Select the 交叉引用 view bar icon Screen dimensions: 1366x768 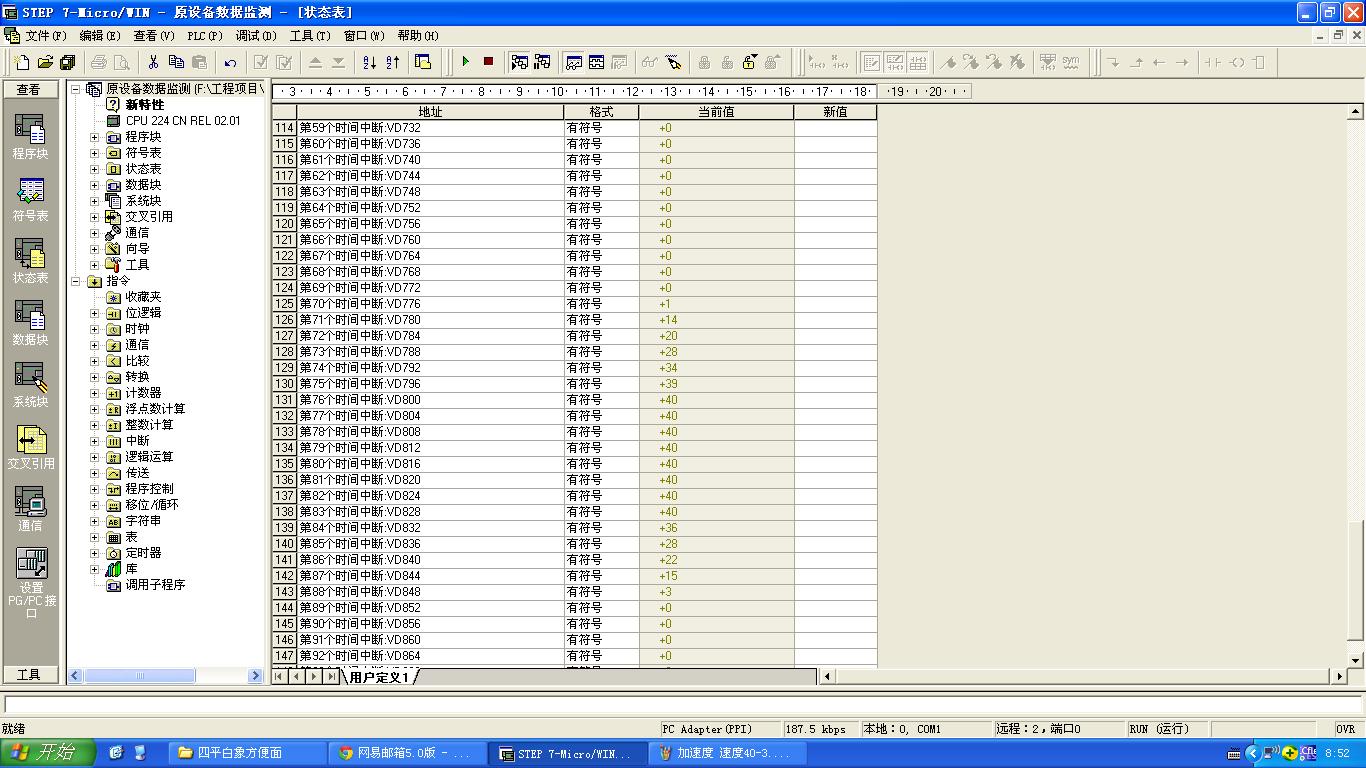30,440
